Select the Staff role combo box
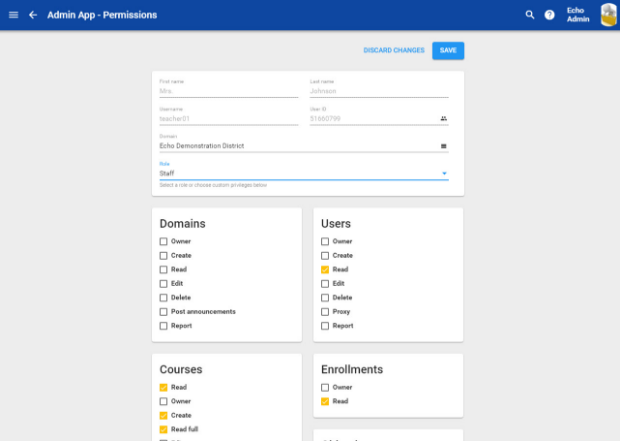This screenshot has height=441, width=620. coord(298,173)
